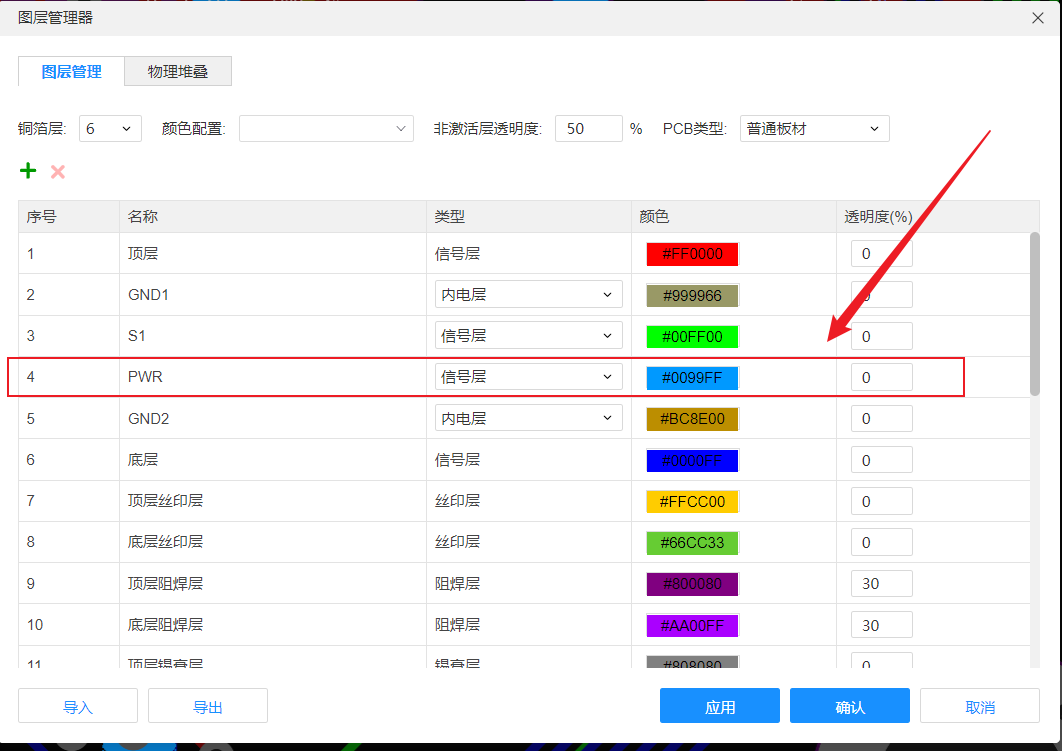Click the 应用 apply button

point(719,706)
